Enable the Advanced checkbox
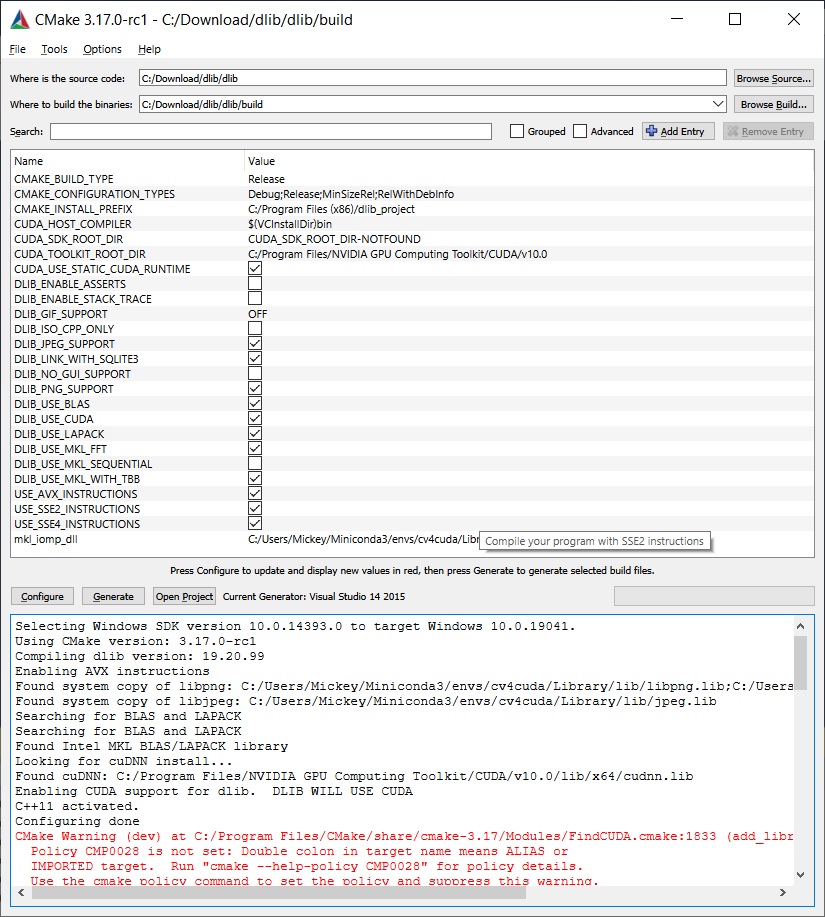The height and width of the screenshot is (917, 825). [x=581, y=131]
